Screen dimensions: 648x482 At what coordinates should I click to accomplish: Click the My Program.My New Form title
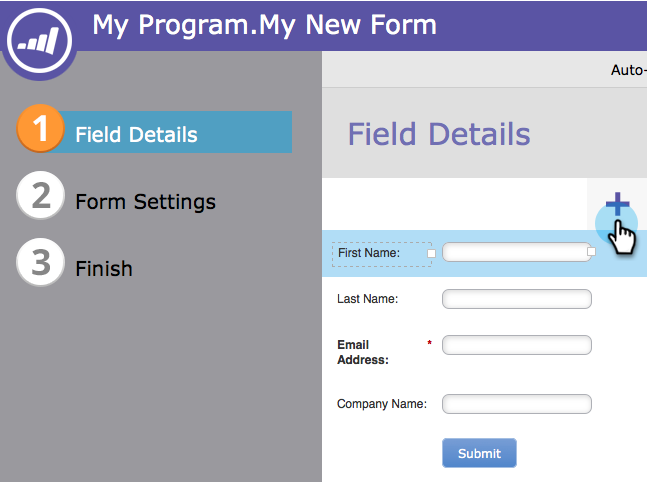tap(264, 24)
